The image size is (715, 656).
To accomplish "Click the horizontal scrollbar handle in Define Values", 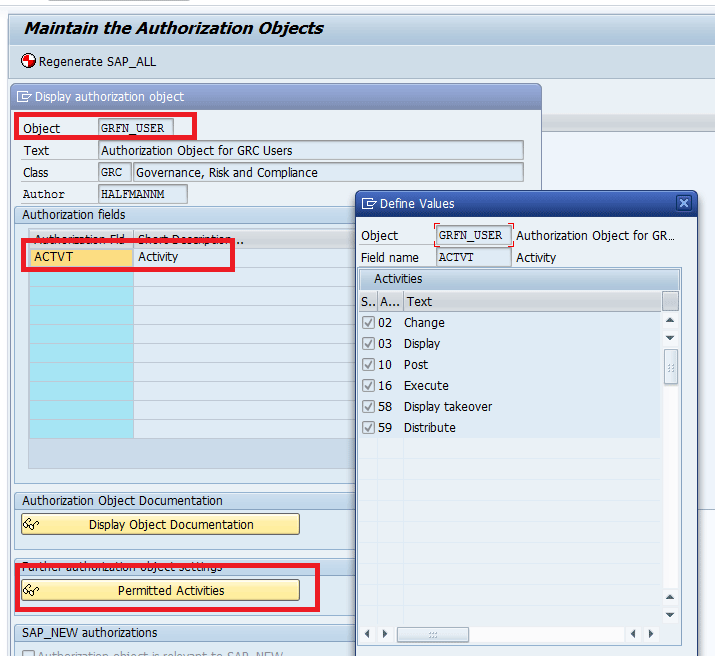I will (x=432, y=634).
